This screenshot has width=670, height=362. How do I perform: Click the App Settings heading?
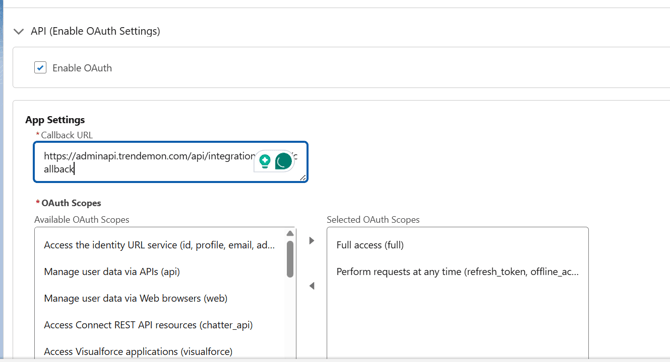point(55,120)
